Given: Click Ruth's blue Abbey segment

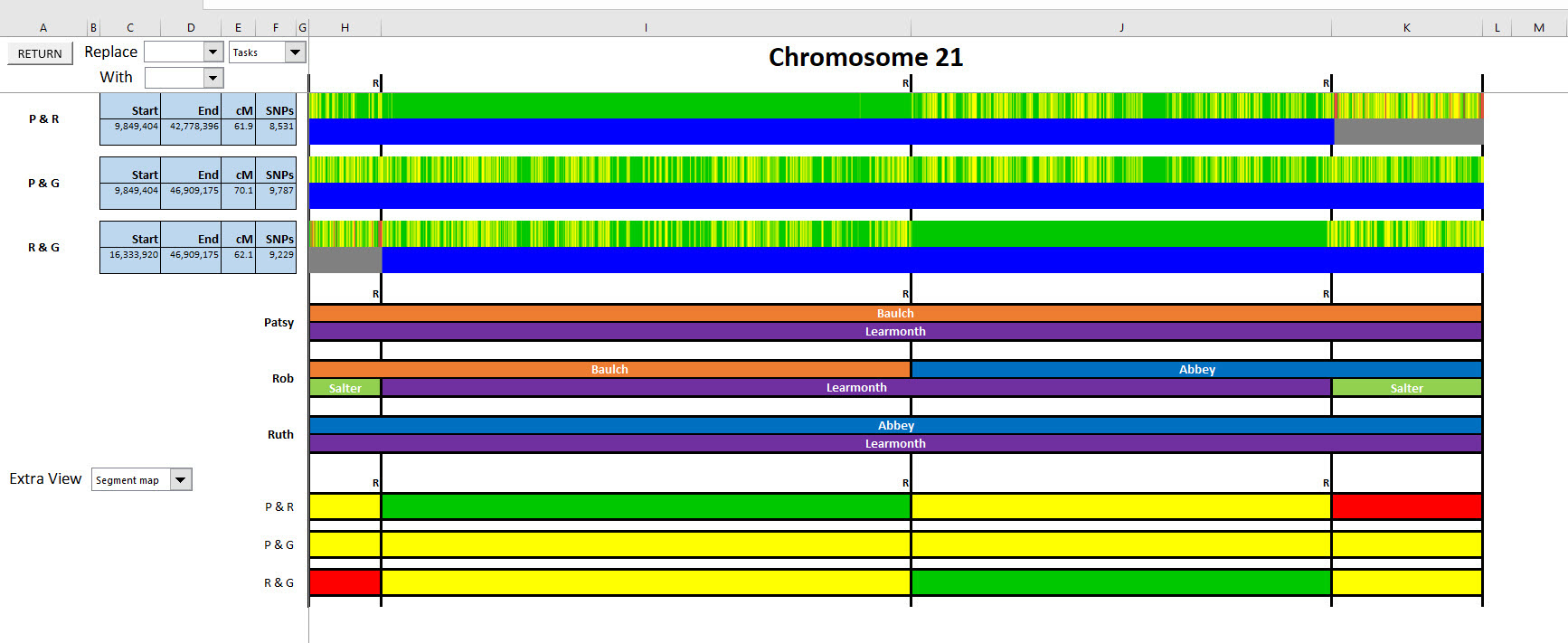Looking at the screenshot, I should (x=895, y=425).
